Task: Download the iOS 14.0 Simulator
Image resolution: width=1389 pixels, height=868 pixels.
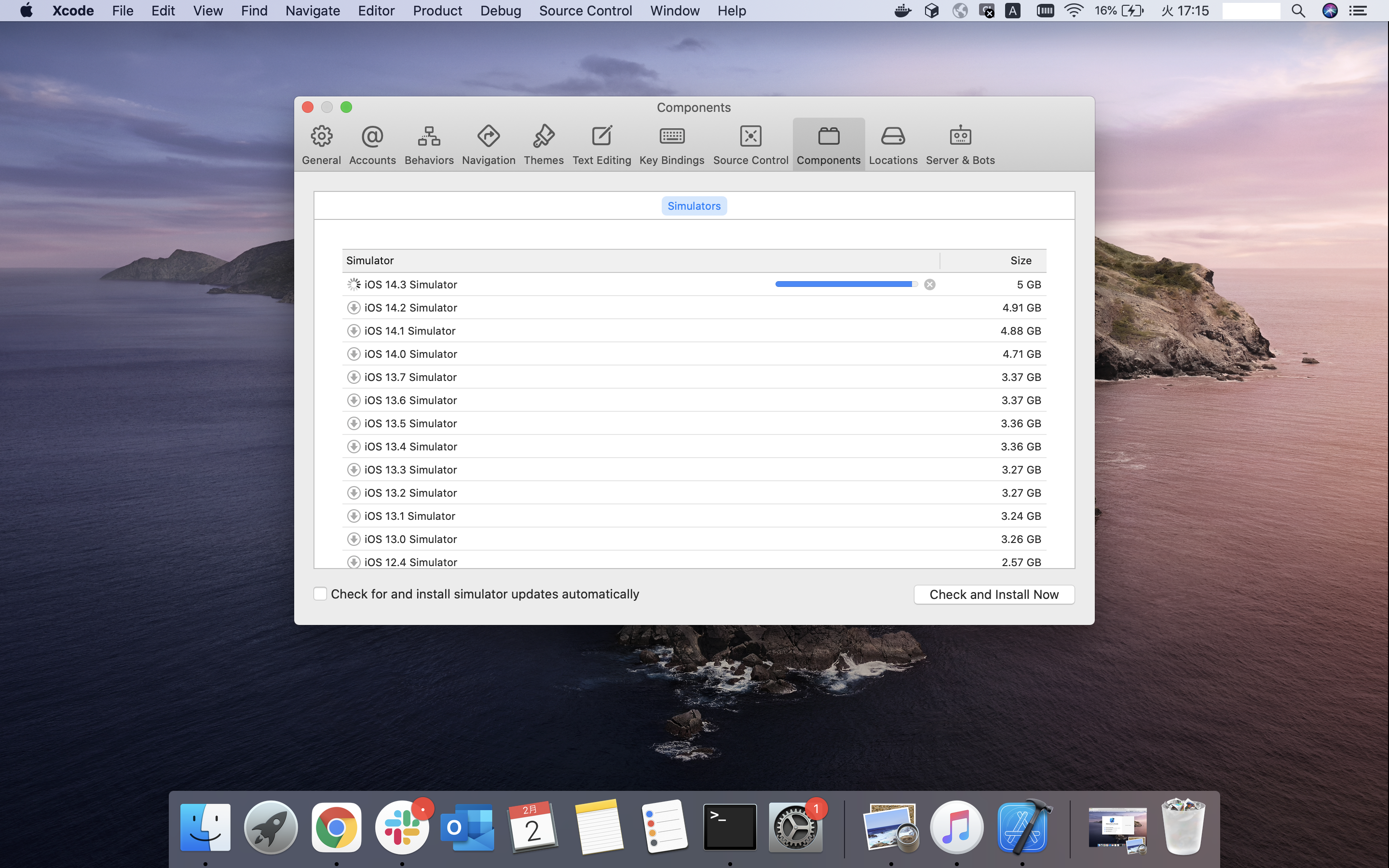Action: [x=354, y=354]
